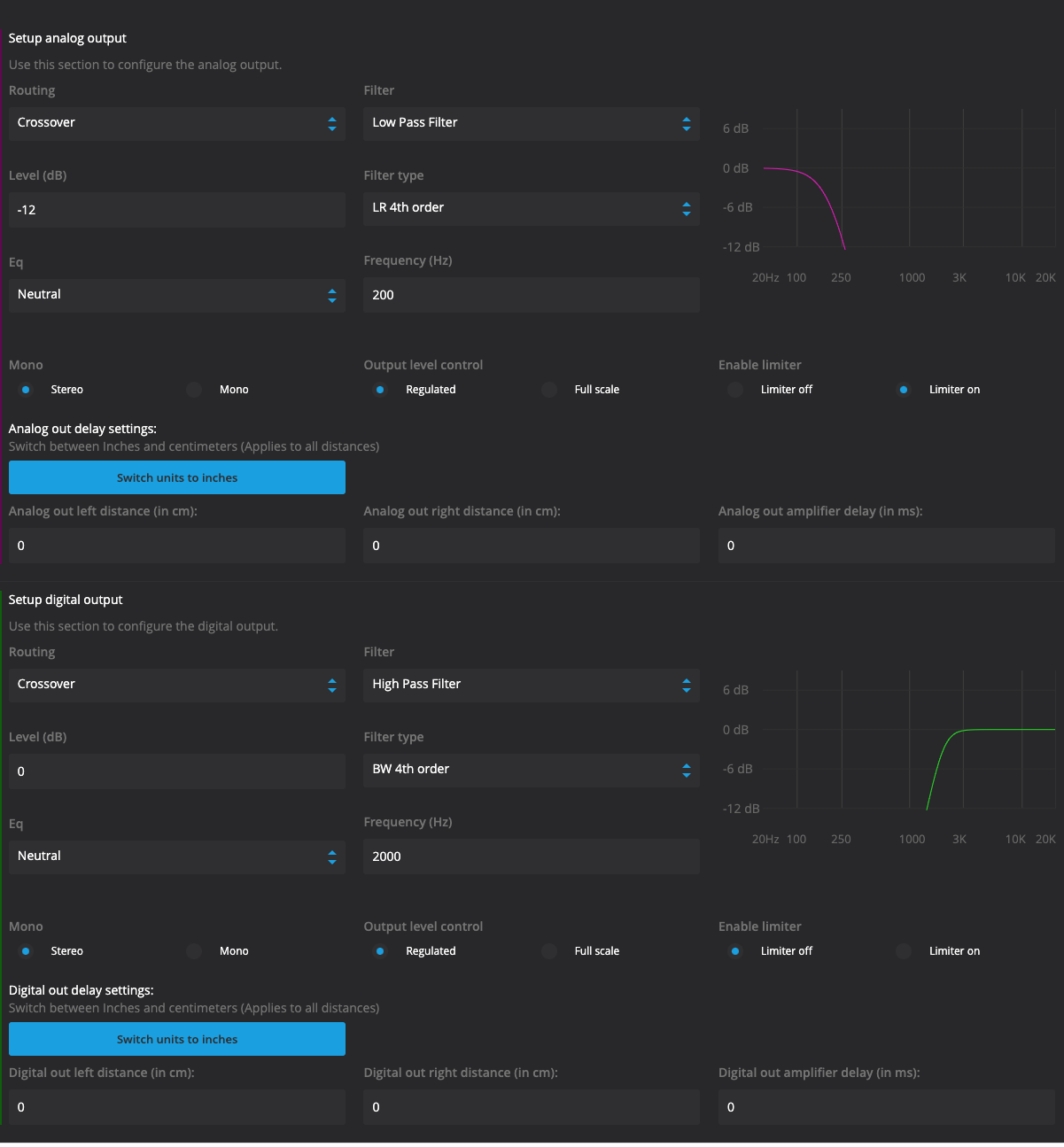The height and width of the screenshot is (1147, 1064).
Task: Click the digital Frequency field showing 2000
Action: (531, 856)
